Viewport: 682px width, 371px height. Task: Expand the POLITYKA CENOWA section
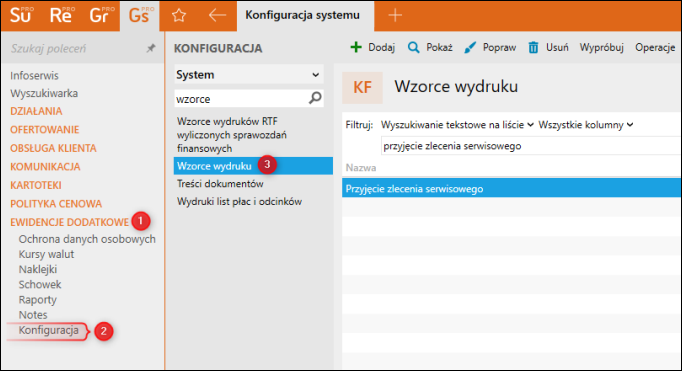tap(56, 204)
